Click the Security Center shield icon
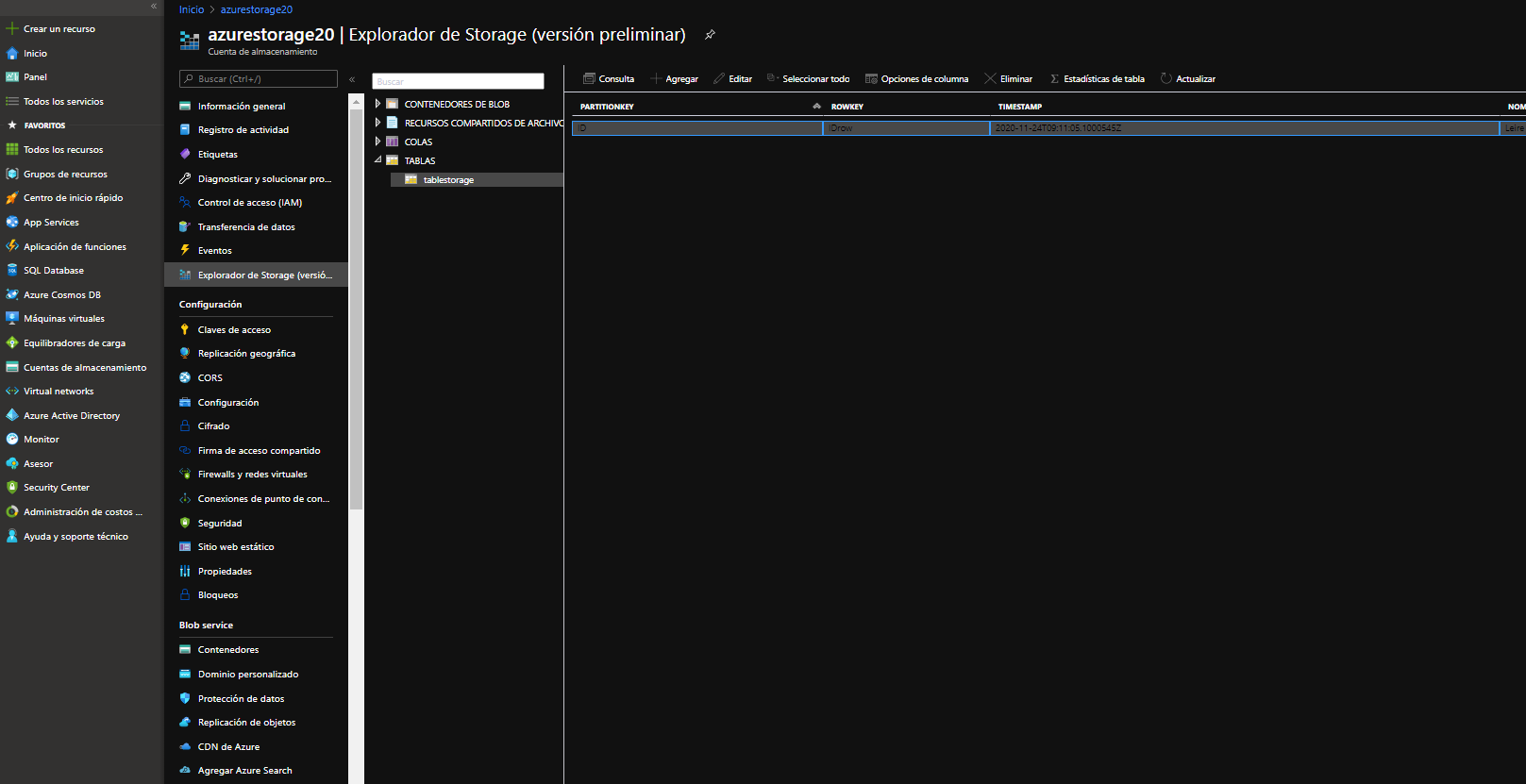The width and height of the screenshot is (1526, 784). pos(12,488)
